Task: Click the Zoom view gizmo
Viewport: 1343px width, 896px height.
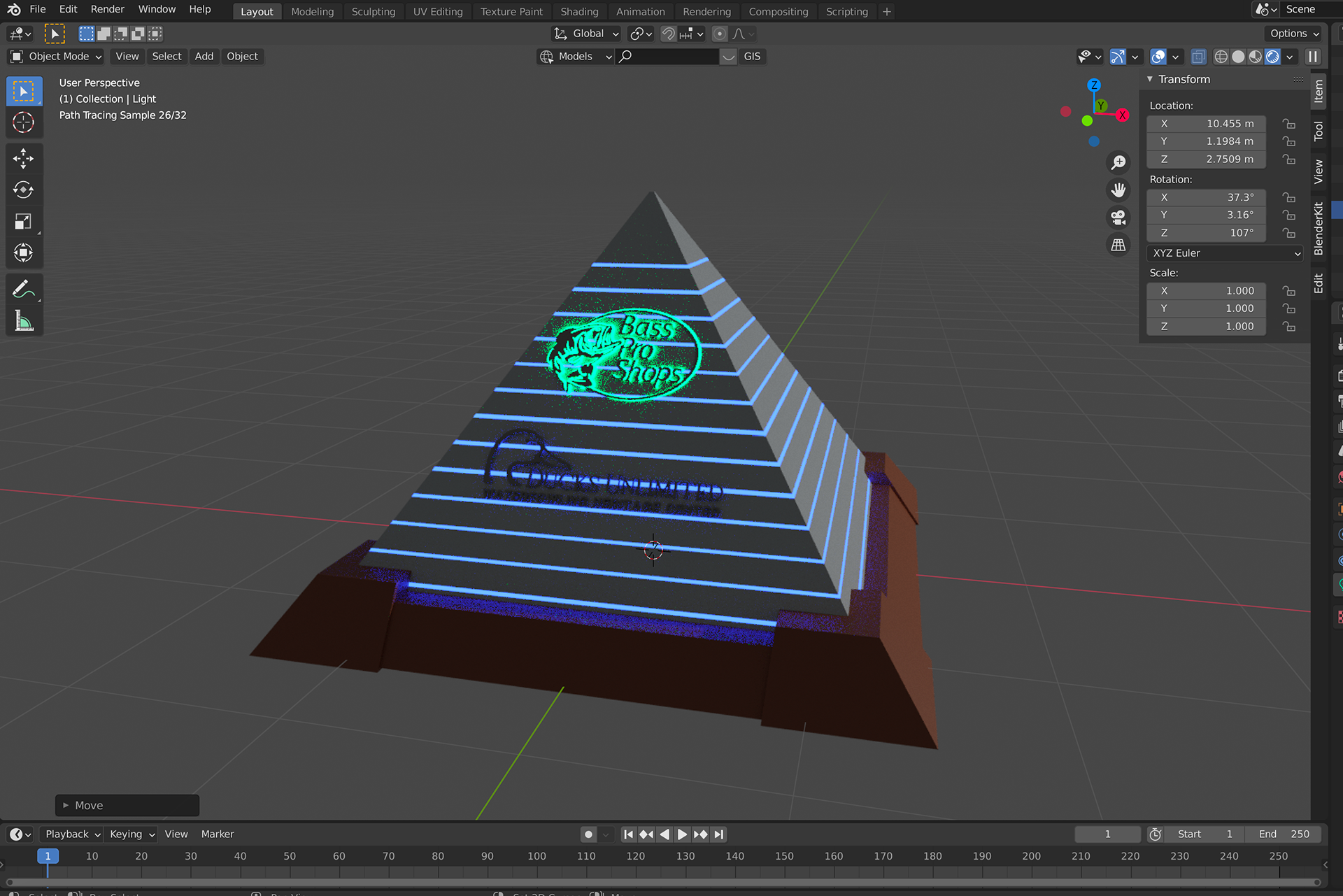Action: click(1118, 162)
